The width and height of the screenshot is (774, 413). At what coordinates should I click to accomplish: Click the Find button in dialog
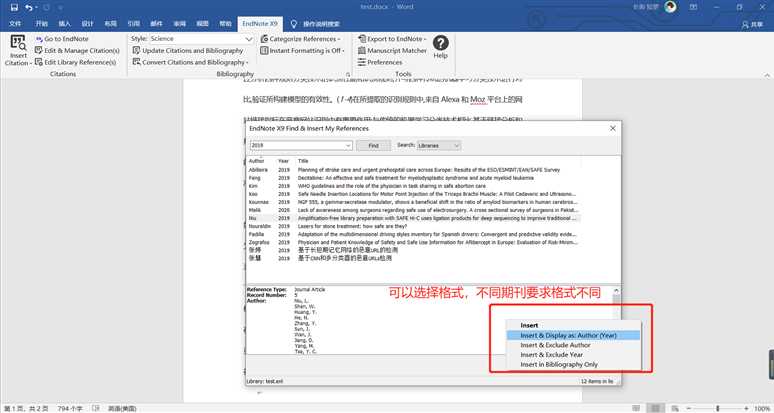coord(374,146)
